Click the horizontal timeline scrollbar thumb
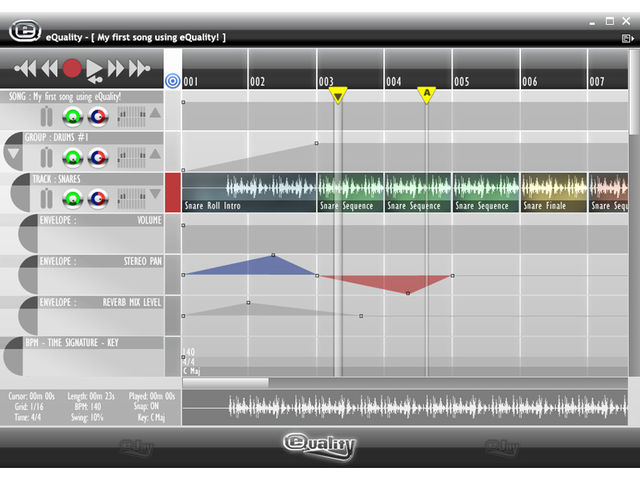640x480 pixels. 225,382
